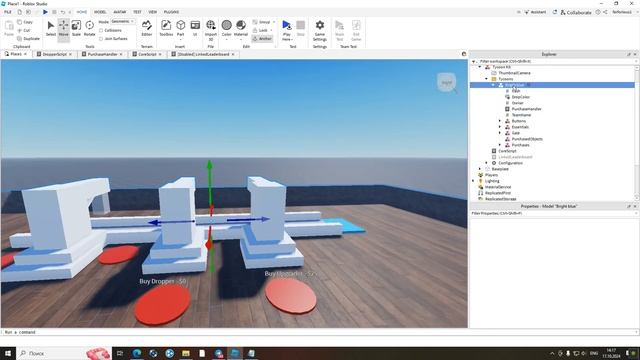Click the Copy button
Viewport: 640px width, 360px height.
25,22
